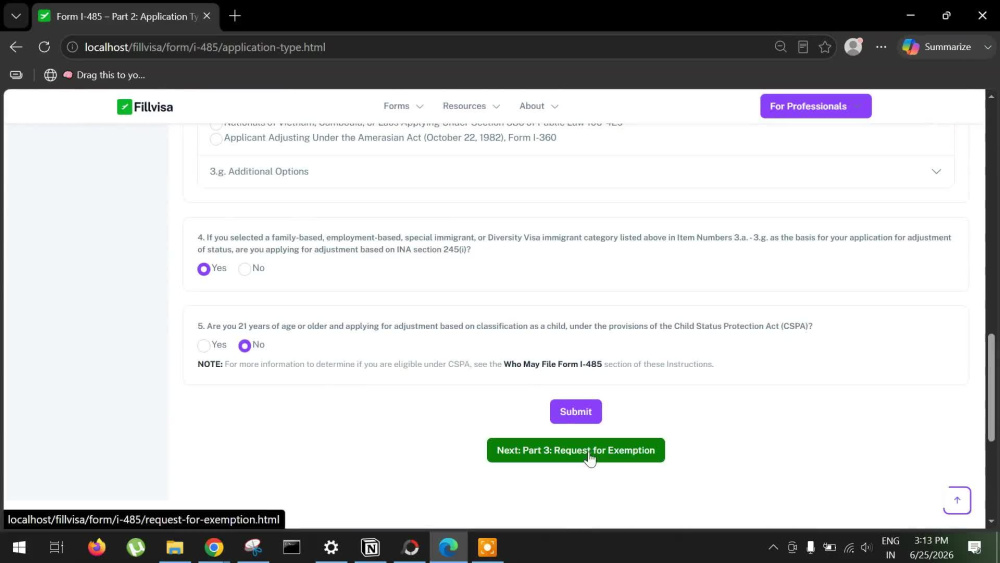The width and height of the screenshot is (1000, 563).
Task: Open the terminal app on the taskbar
Action: coord(291,547)
